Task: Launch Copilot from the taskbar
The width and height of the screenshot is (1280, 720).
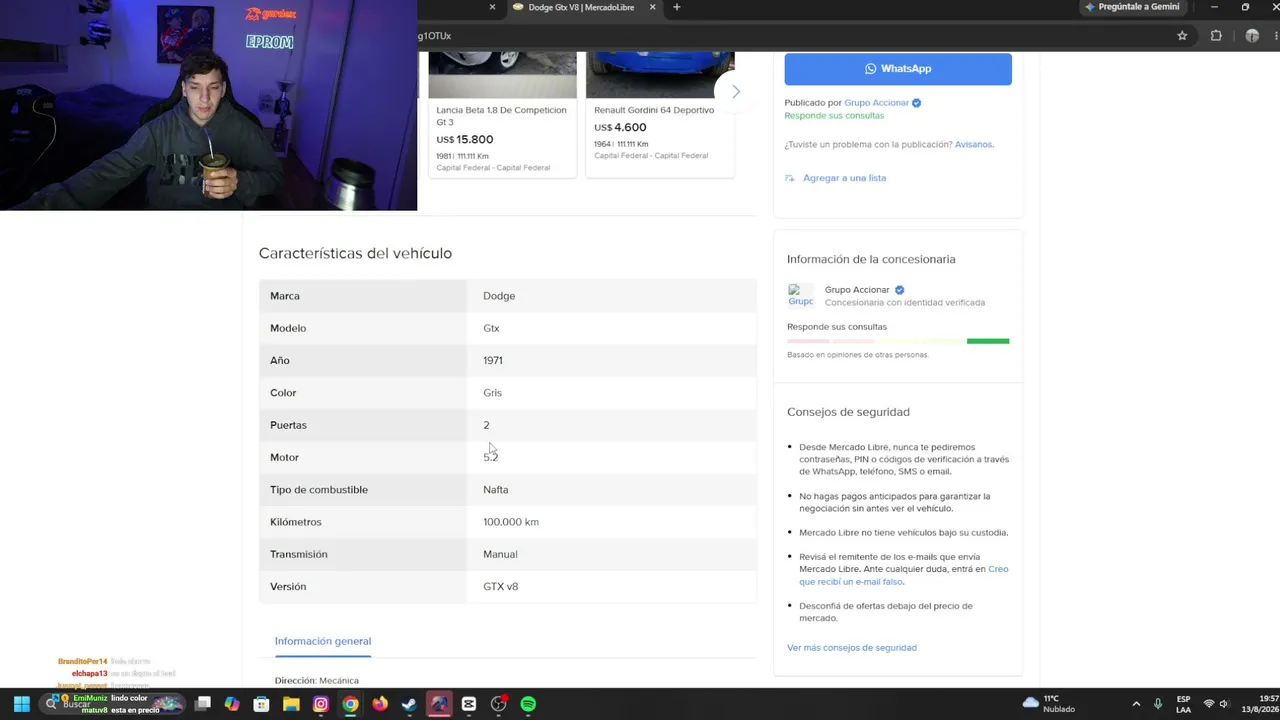Action: point(232,704)
